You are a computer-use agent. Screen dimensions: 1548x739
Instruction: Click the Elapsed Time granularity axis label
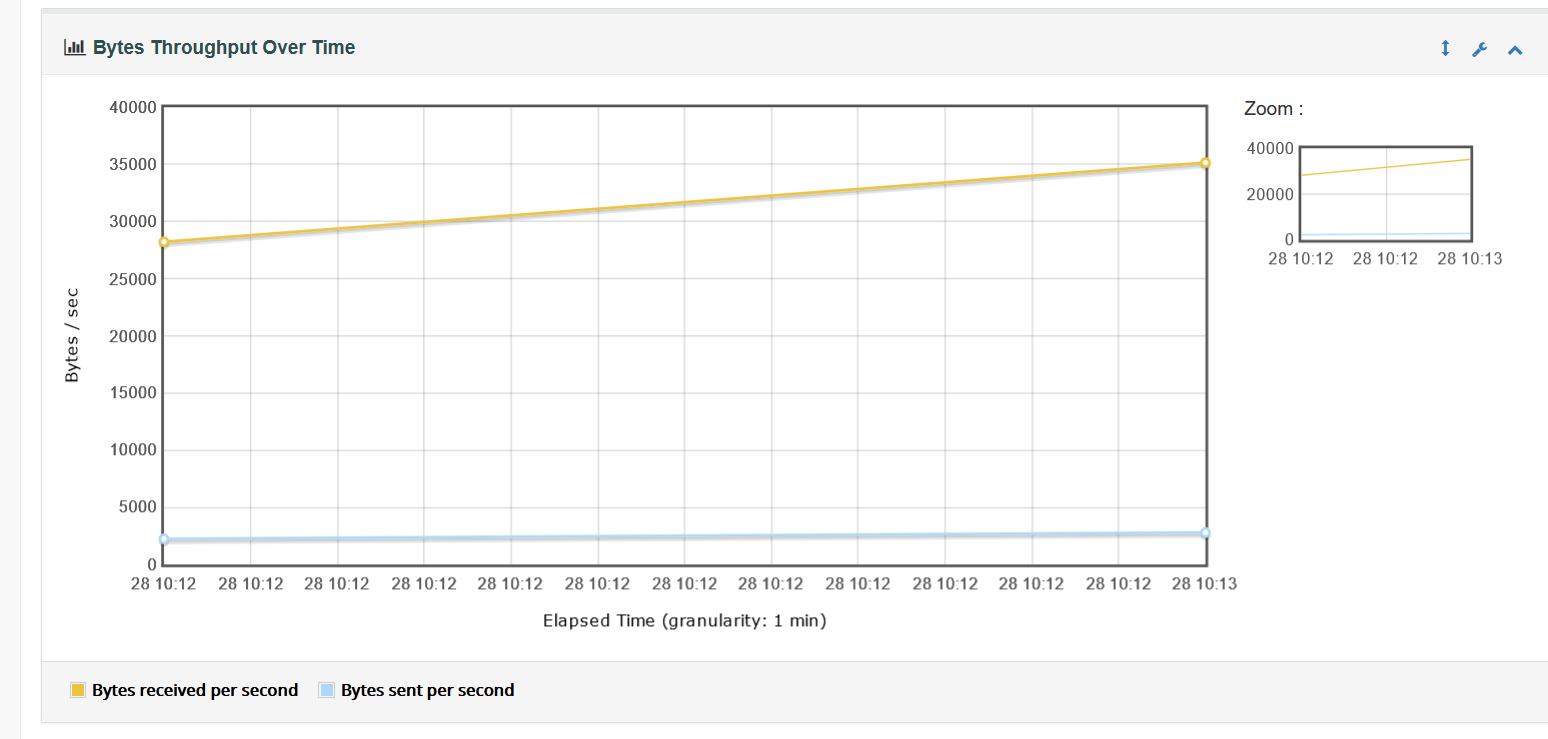tap(685, 621)
